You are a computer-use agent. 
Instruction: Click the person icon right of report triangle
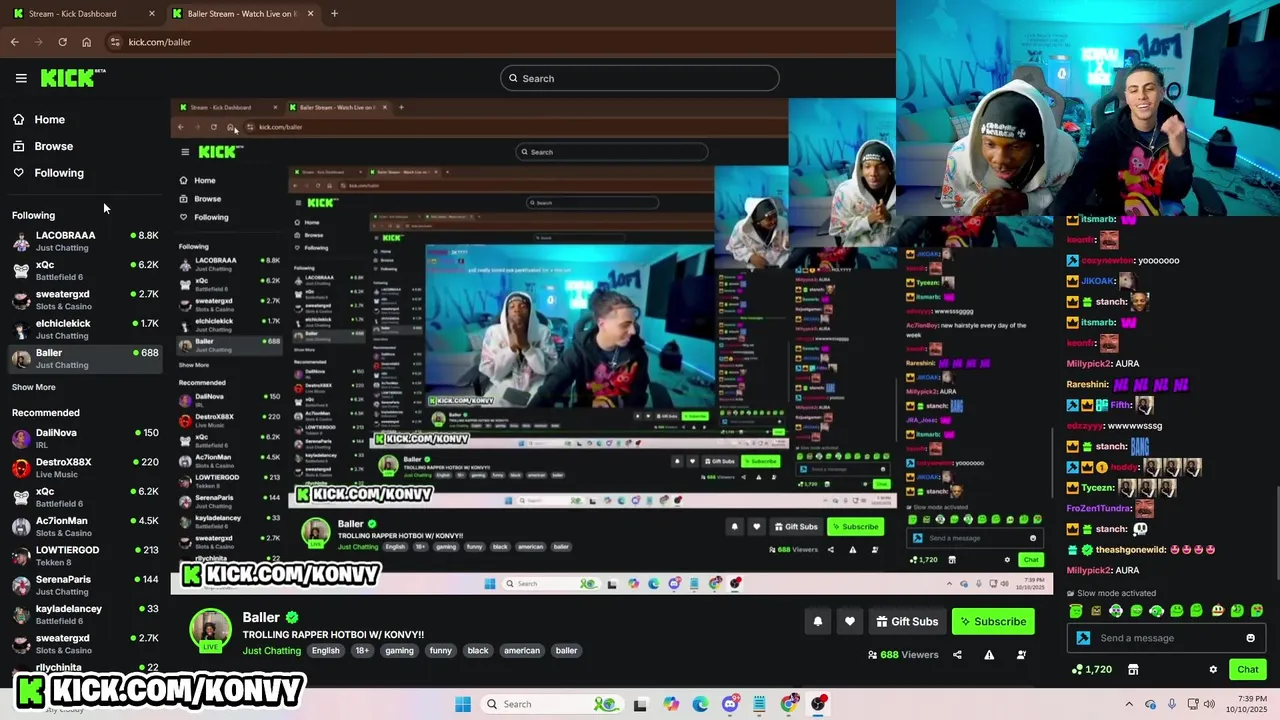(x=1021, y=655)
